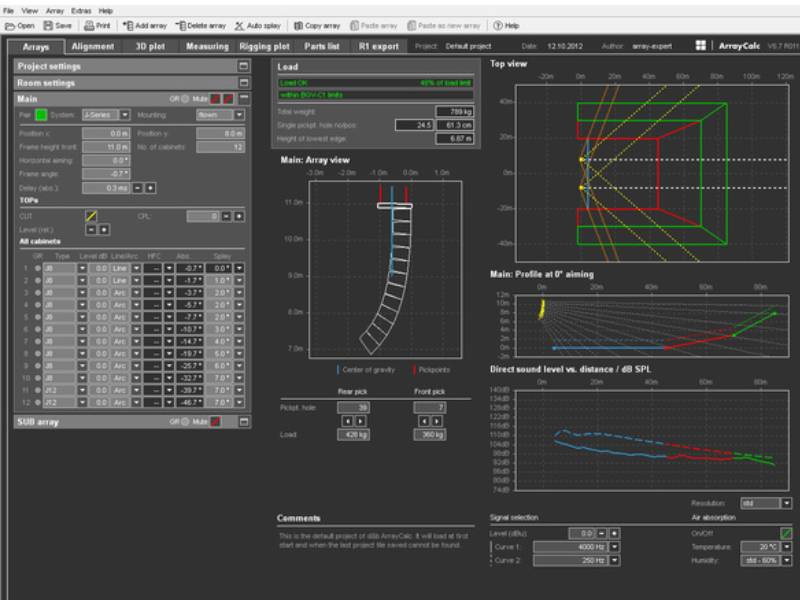800x600 pixels.
Task: Switch to the 3D plot tab
Action: (x=150, y=46)
